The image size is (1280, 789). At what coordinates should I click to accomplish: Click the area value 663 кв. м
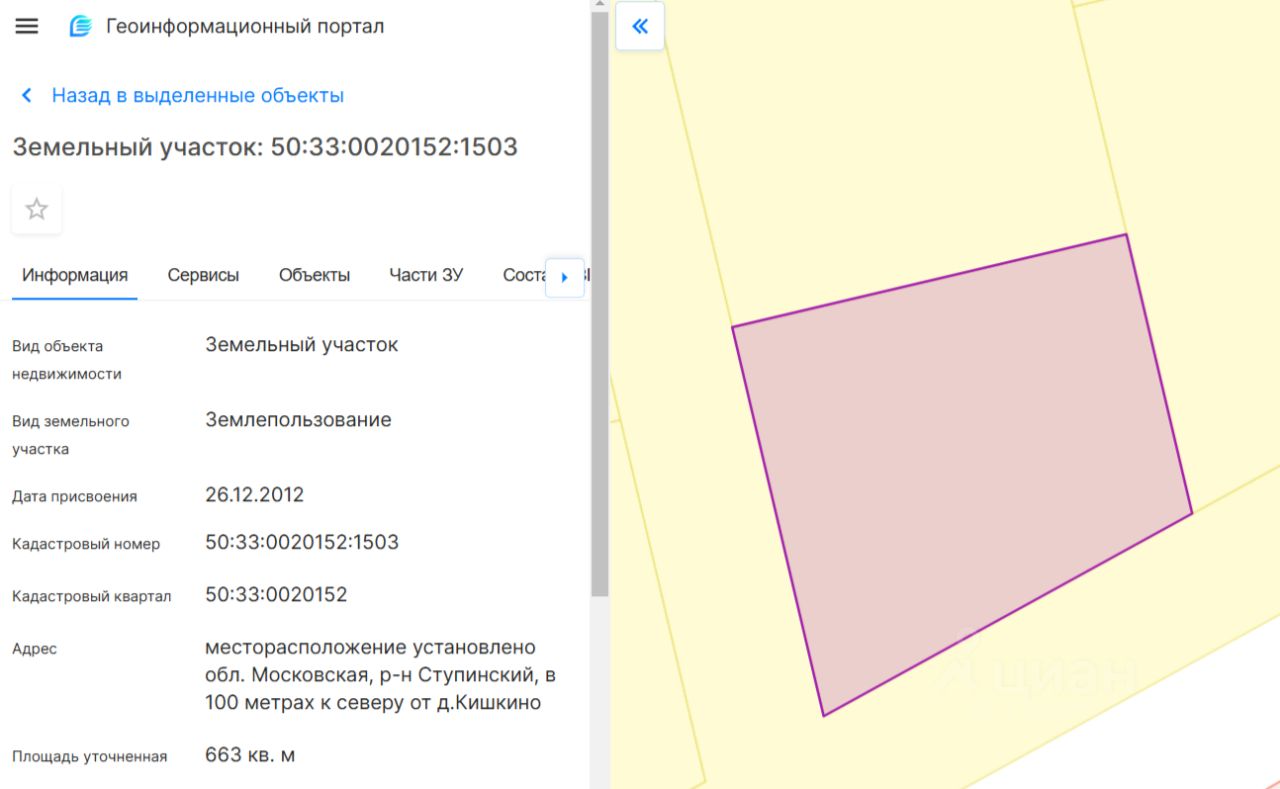click(x=250, y=755)
